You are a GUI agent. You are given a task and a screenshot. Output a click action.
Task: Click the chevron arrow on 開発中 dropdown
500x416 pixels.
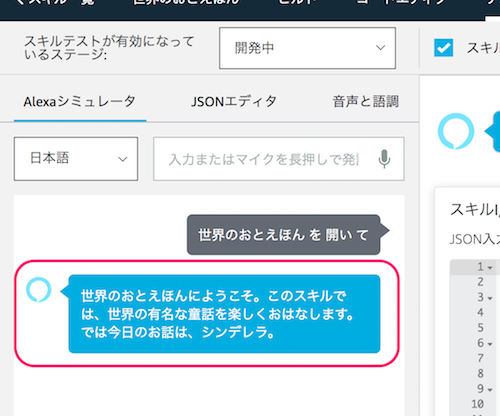380,48
